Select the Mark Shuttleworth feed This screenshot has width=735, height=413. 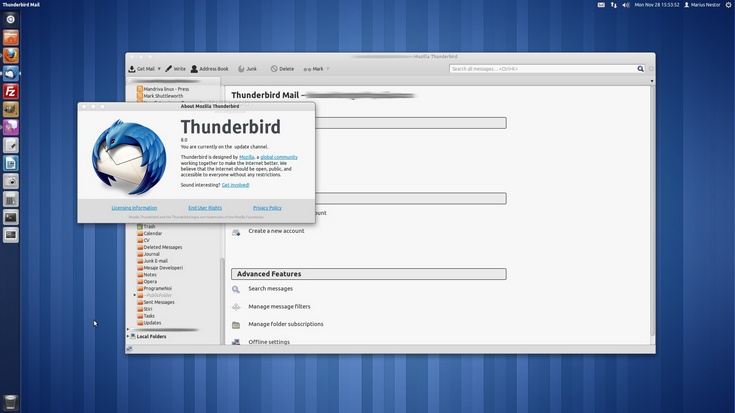(159, 96)
